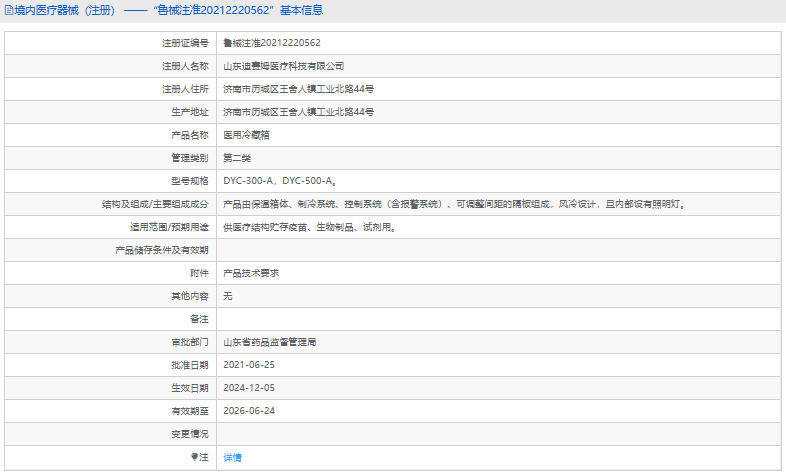Image resolution: width=786 pixels, height=476 pixels.
Task: Click the structure description starting 产品由保温箱体
Action: (x=454, y=204)
